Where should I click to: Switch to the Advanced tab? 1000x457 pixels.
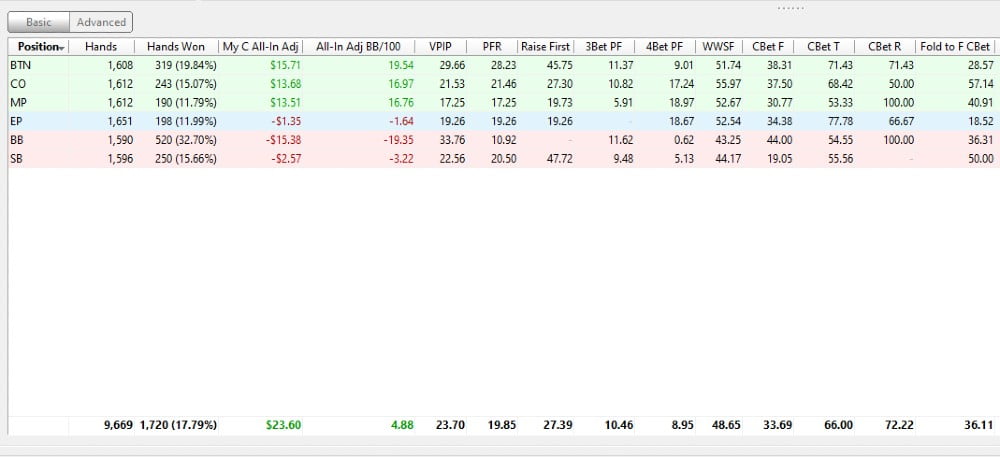[x=101, y=22]
